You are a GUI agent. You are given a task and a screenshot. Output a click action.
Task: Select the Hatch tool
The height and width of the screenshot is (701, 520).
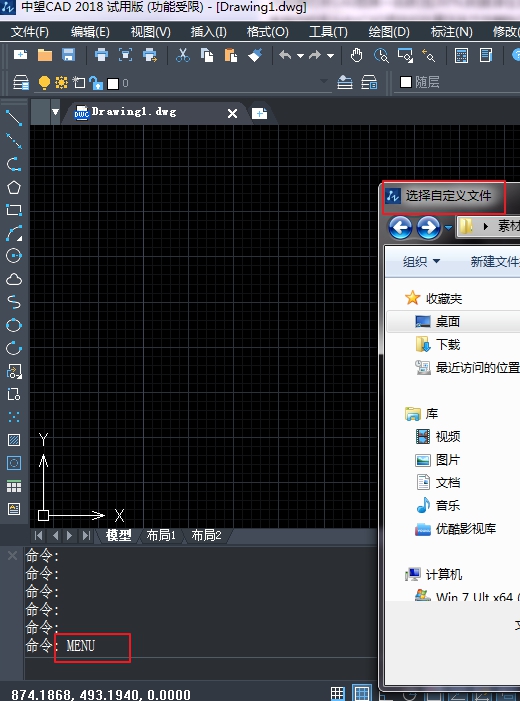pos(14,440)
